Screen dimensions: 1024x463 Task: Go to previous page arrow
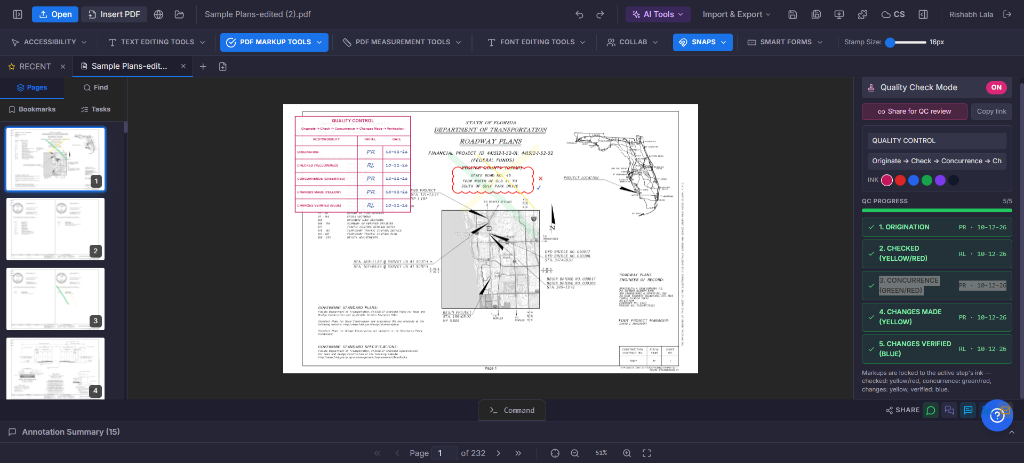(396, 453)
